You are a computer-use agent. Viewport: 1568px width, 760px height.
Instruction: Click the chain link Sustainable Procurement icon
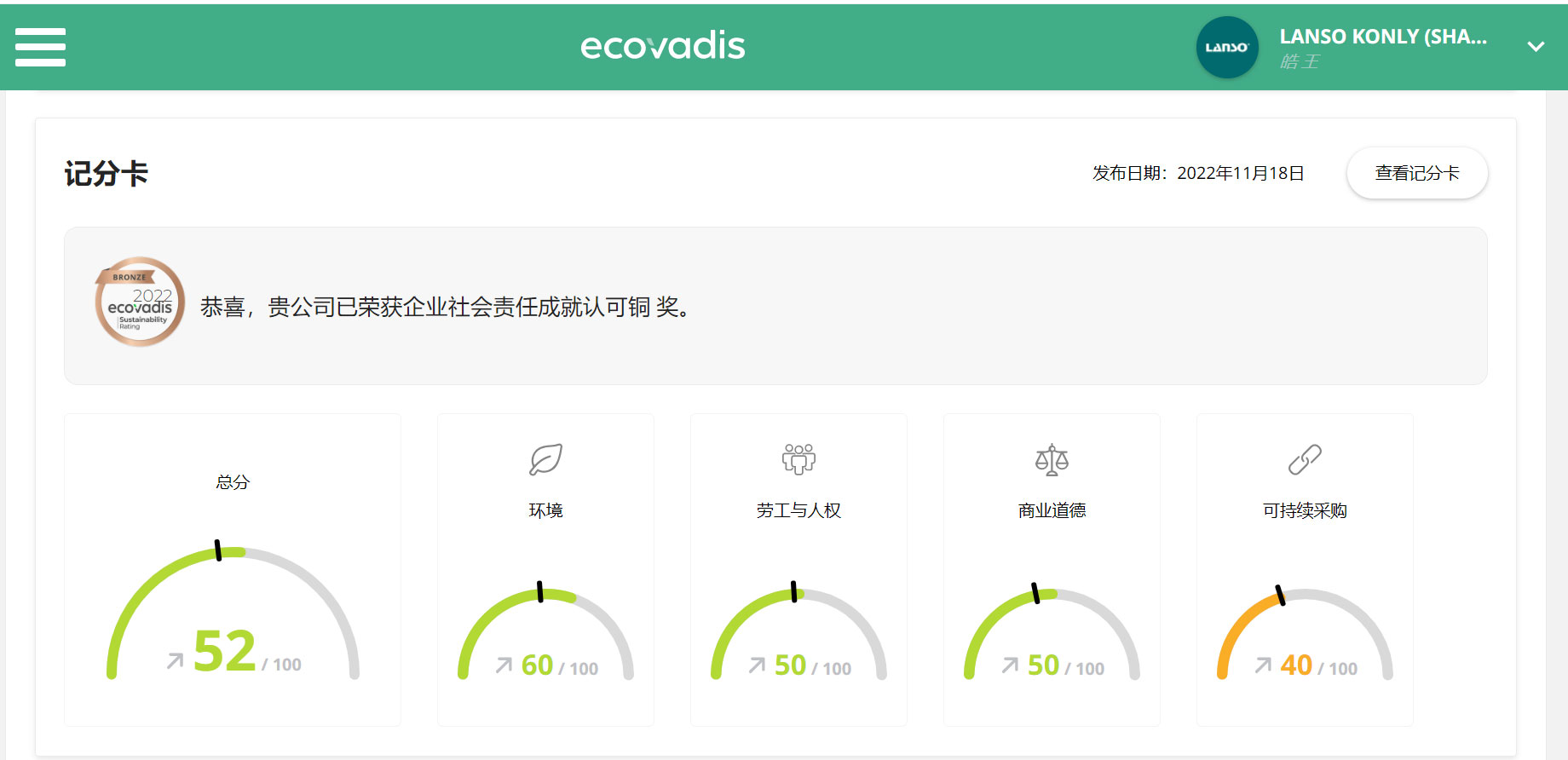(x=1305, y=459)
